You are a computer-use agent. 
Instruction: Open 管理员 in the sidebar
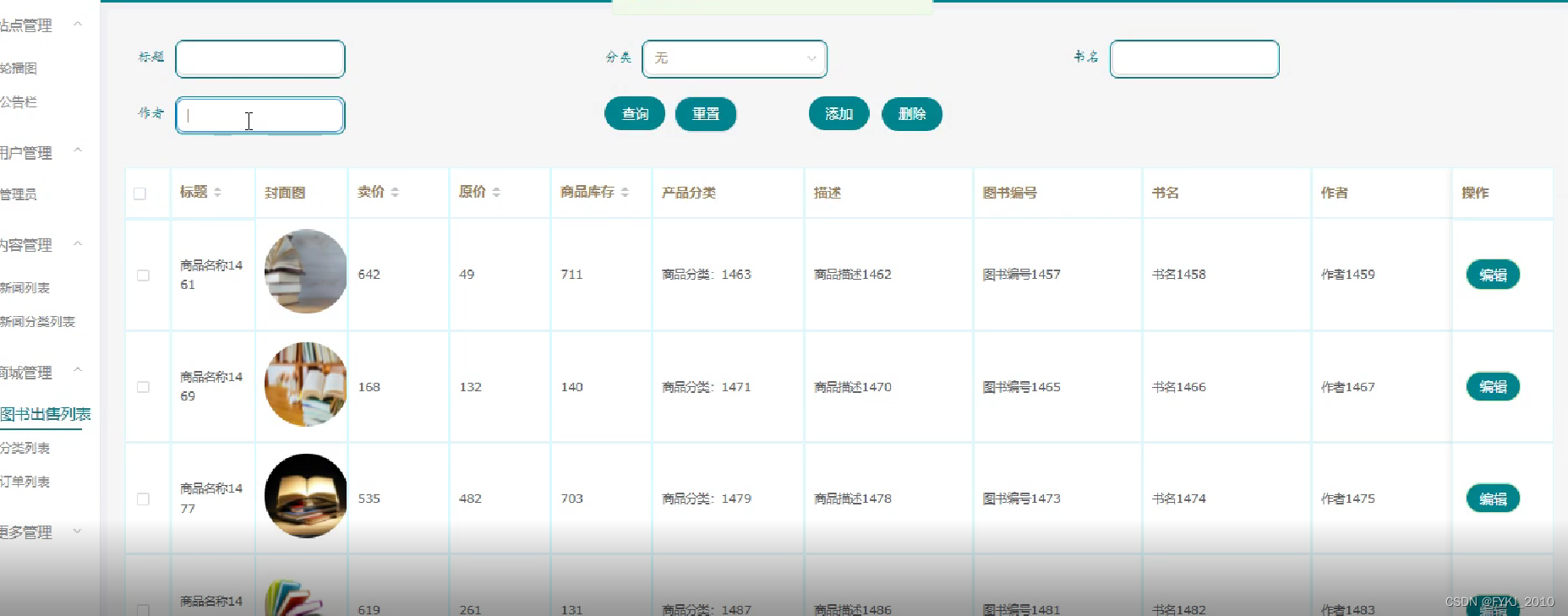click(x=19, y=194)
